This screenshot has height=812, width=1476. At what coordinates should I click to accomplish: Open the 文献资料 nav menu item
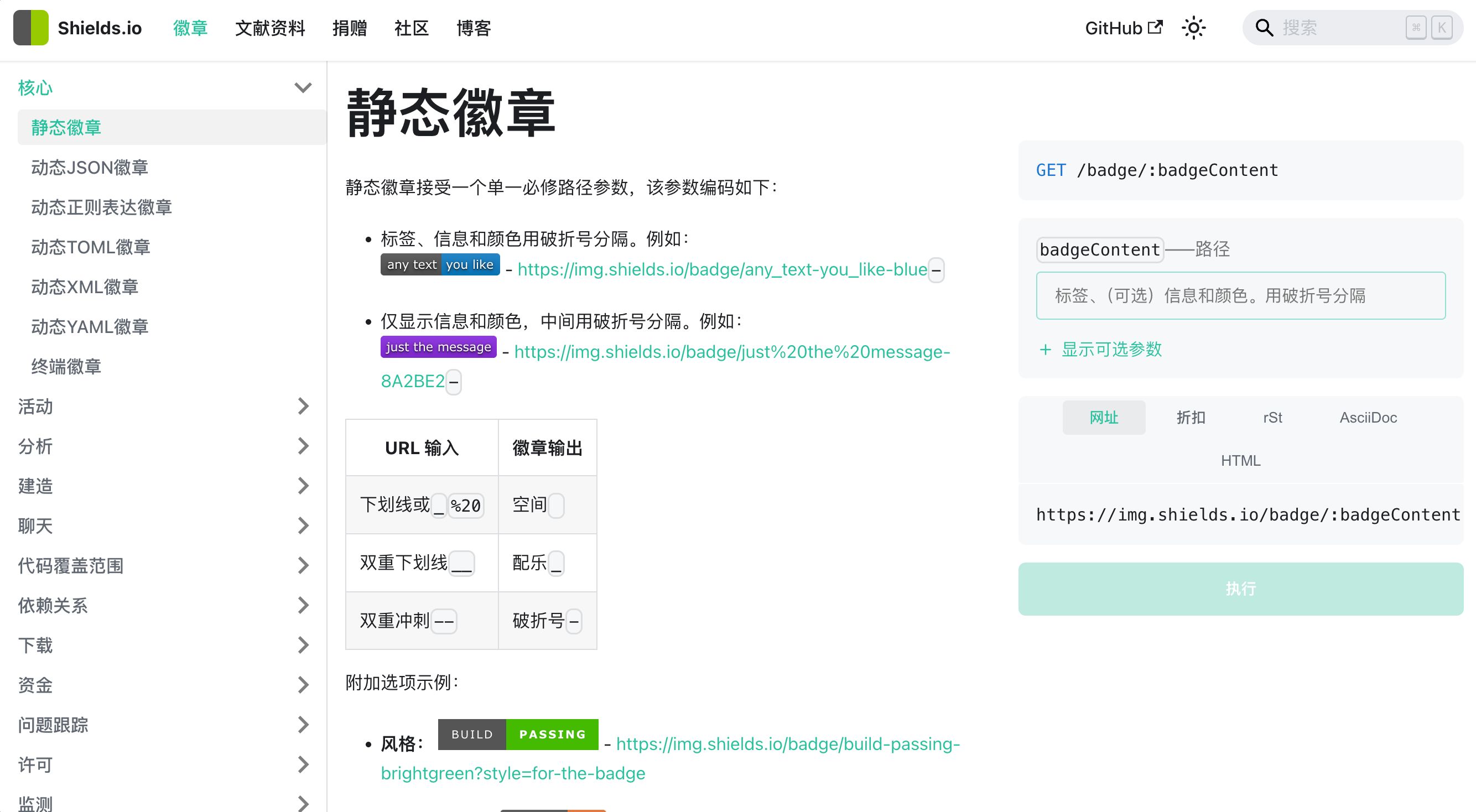(x=270, y=28)
